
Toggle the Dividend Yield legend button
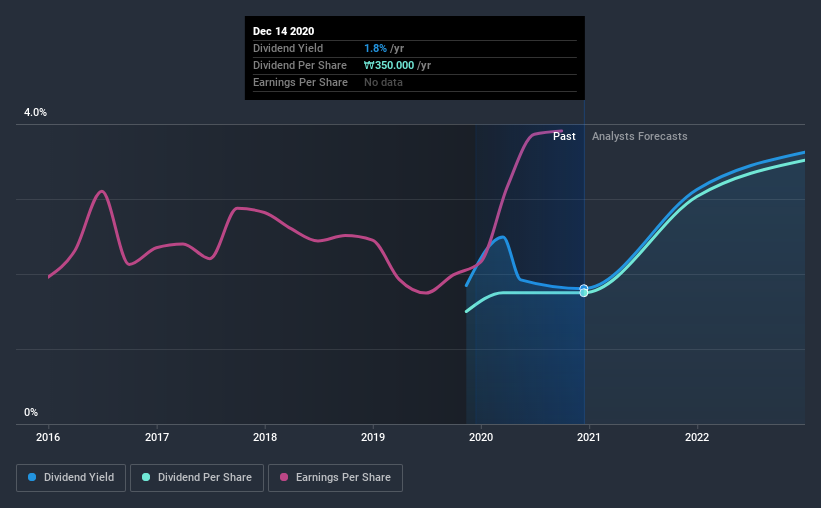click(71, 478)
